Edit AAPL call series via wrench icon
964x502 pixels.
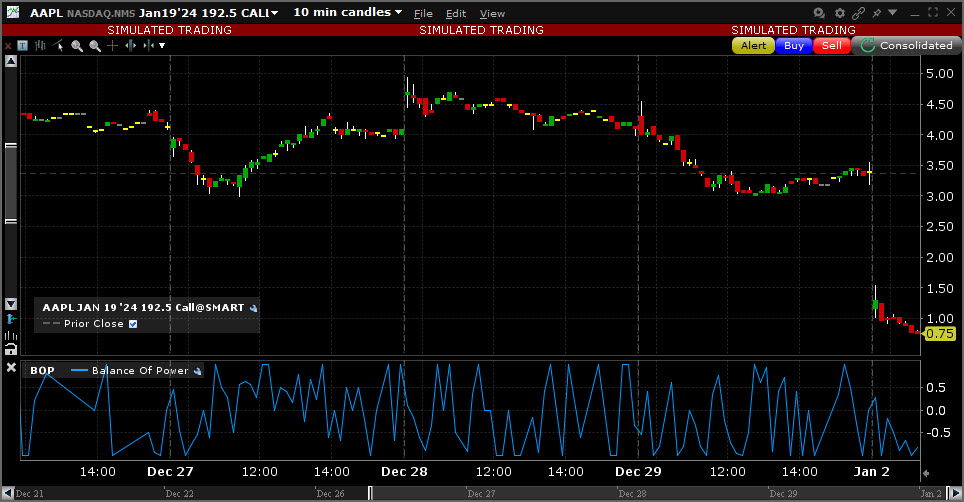(x=253, y=308)
